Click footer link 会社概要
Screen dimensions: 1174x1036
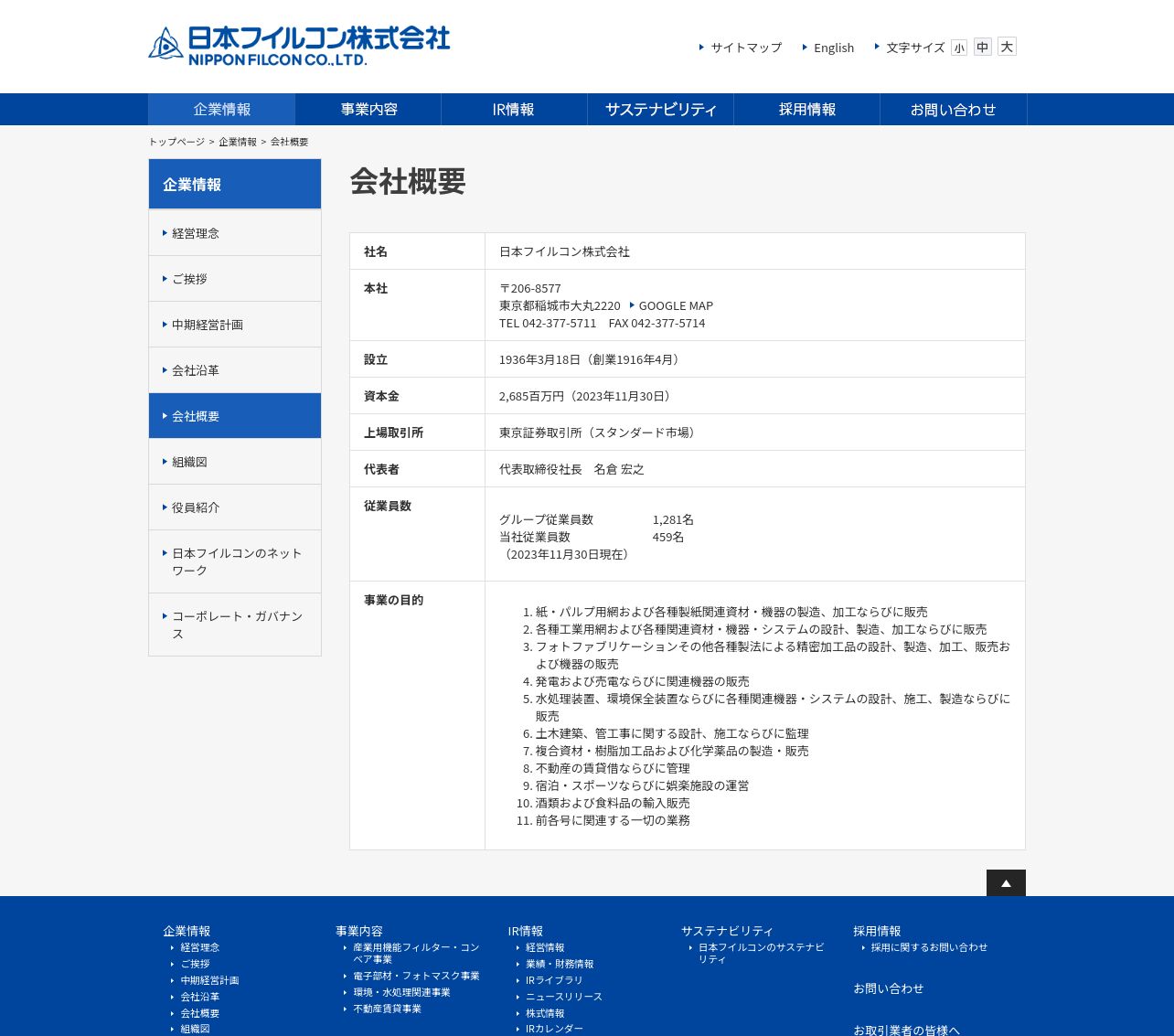point(199,1013)
